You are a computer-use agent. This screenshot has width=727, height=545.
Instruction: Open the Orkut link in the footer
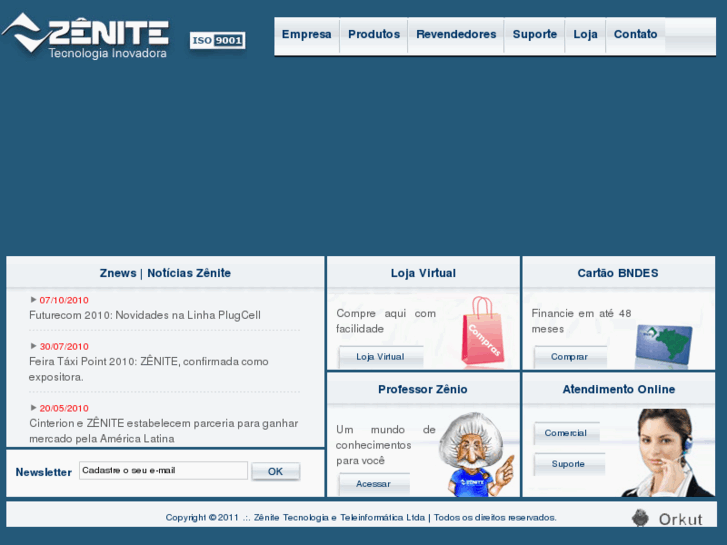pyautogui.click(x=667, y=518)
